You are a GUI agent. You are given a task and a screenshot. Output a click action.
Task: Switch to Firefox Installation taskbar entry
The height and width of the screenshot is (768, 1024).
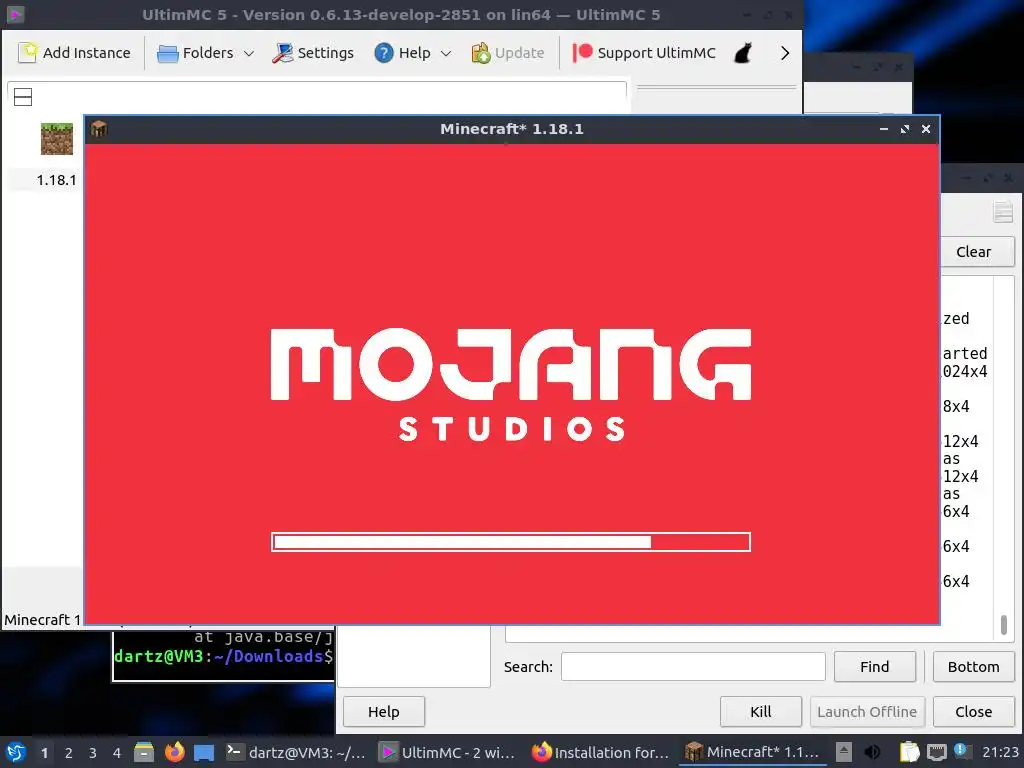coord(601,752)
